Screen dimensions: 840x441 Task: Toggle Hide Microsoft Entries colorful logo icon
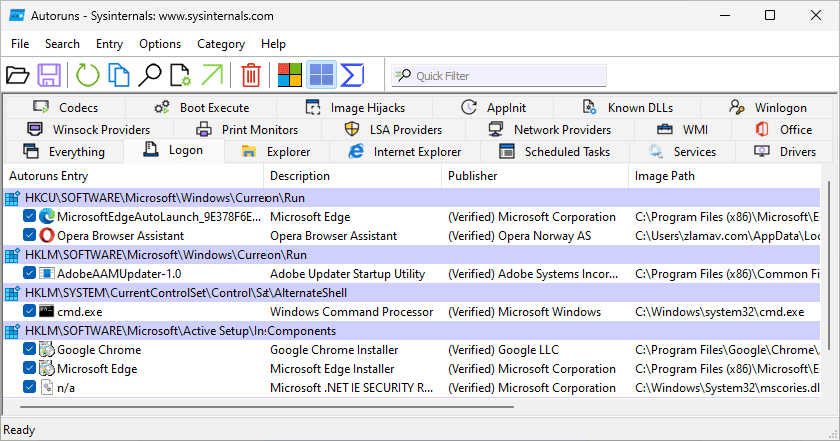(290, 75)
